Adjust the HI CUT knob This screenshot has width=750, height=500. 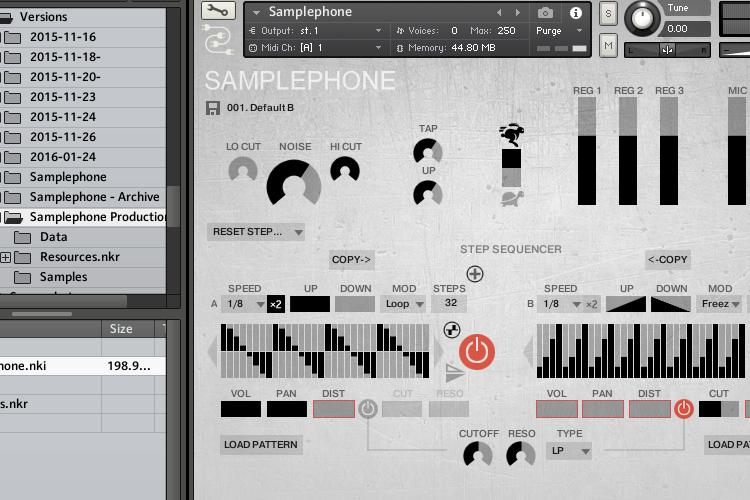345,169
